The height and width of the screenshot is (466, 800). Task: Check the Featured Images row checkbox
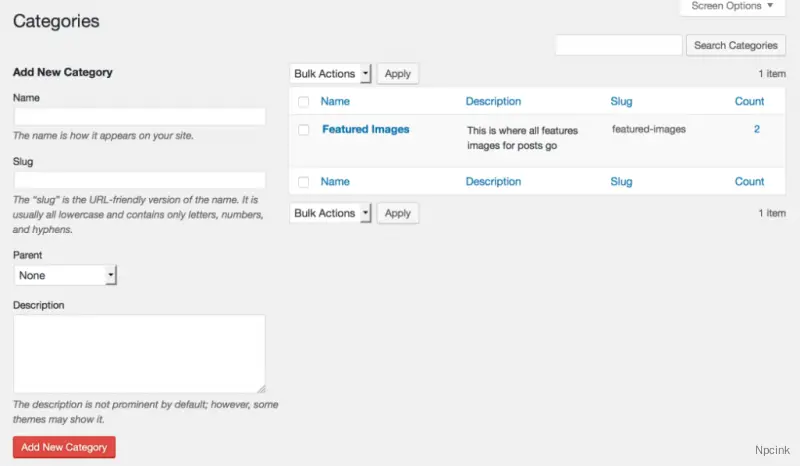pyautogui.click(x=304, y=130)
